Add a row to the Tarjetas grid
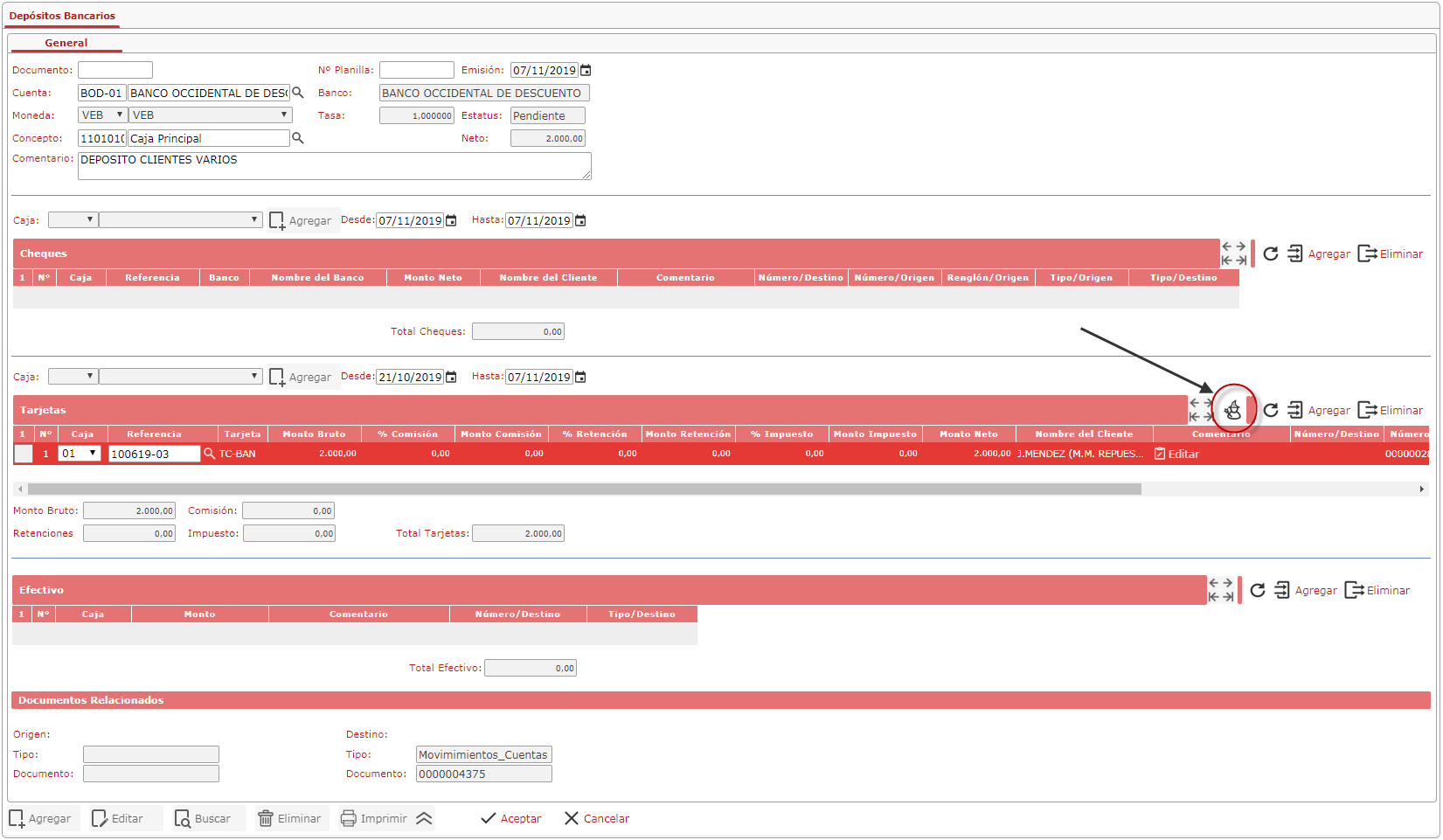This screenshot has height=840, width=1443. pos(1319,410)
